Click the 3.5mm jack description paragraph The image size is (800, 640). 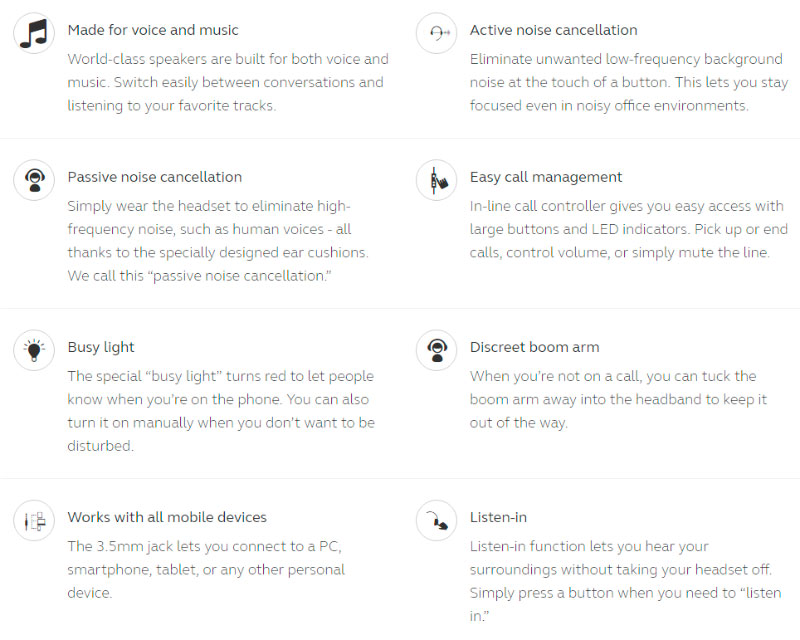206,570
